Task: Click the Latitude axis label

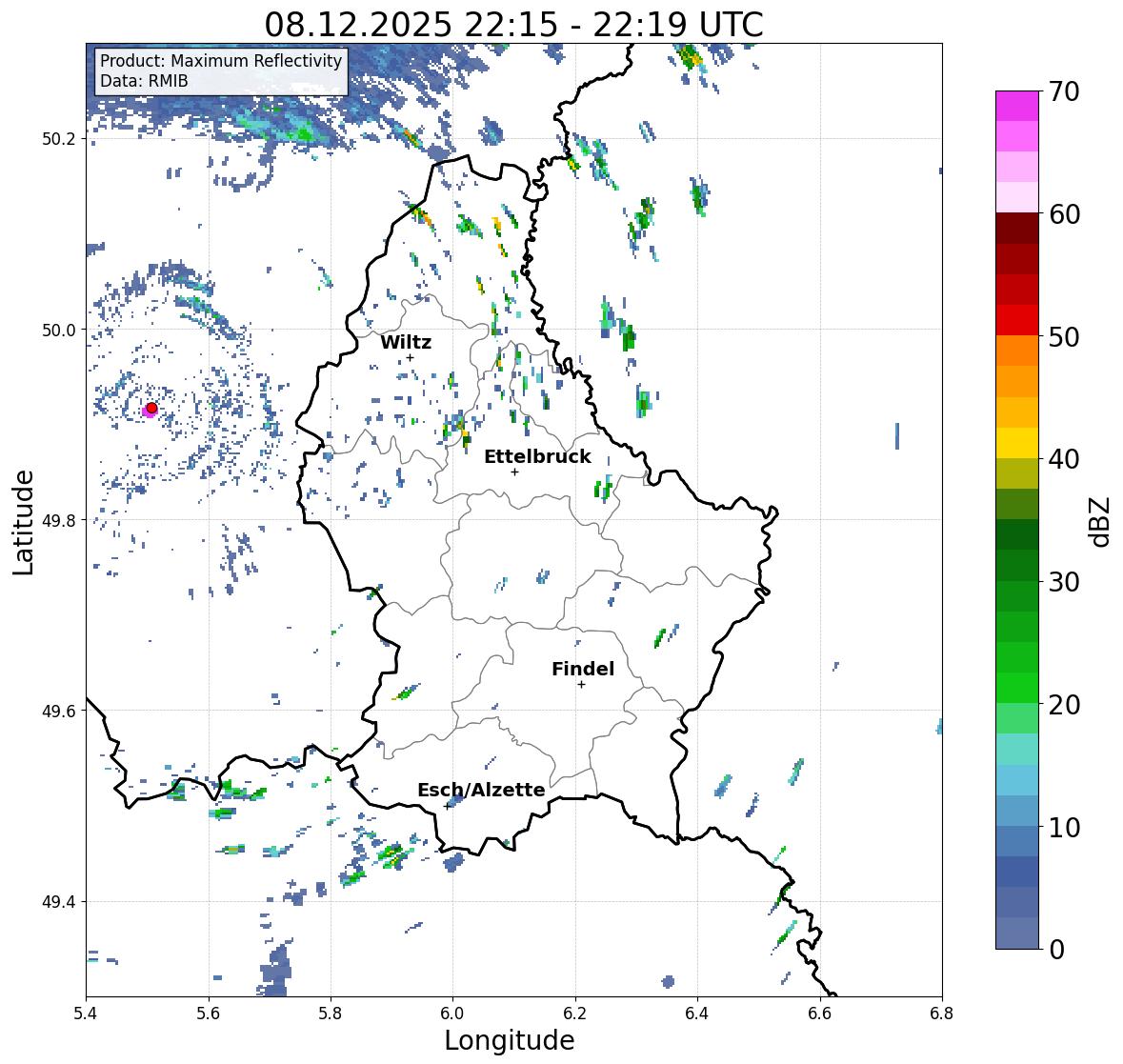Action: click(x=23, y=523)
